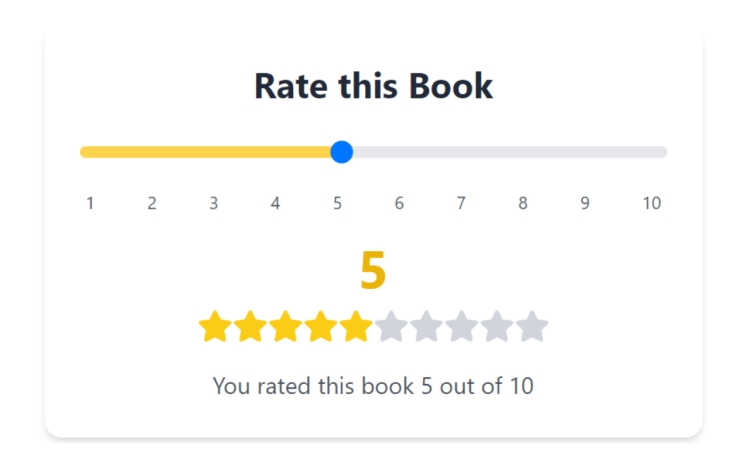
Task: Click the sixth gray star
Action: [x=391, y=326]
